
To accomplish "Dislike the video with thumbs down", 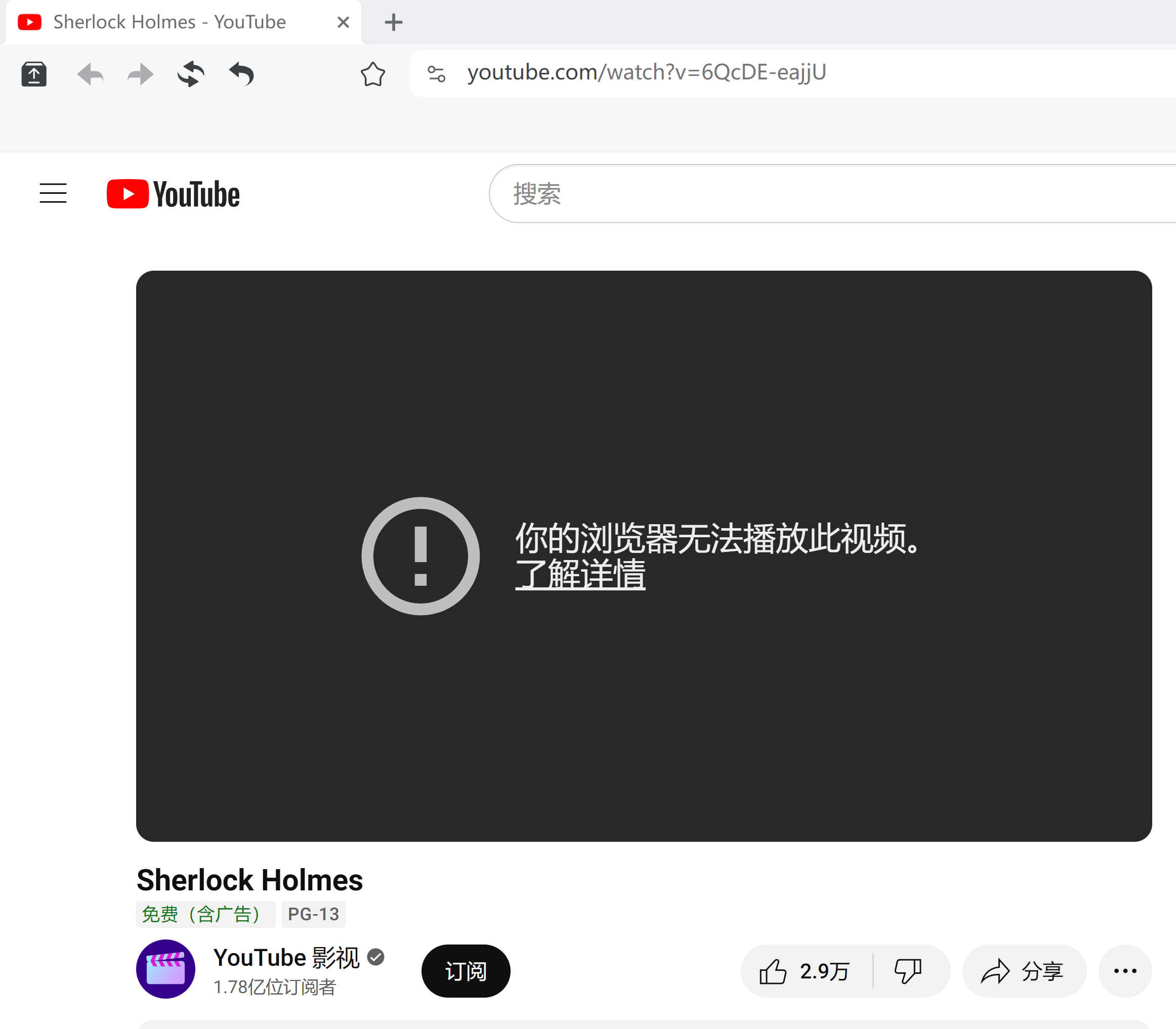I will pyautogui.click(x=908, y=971).
